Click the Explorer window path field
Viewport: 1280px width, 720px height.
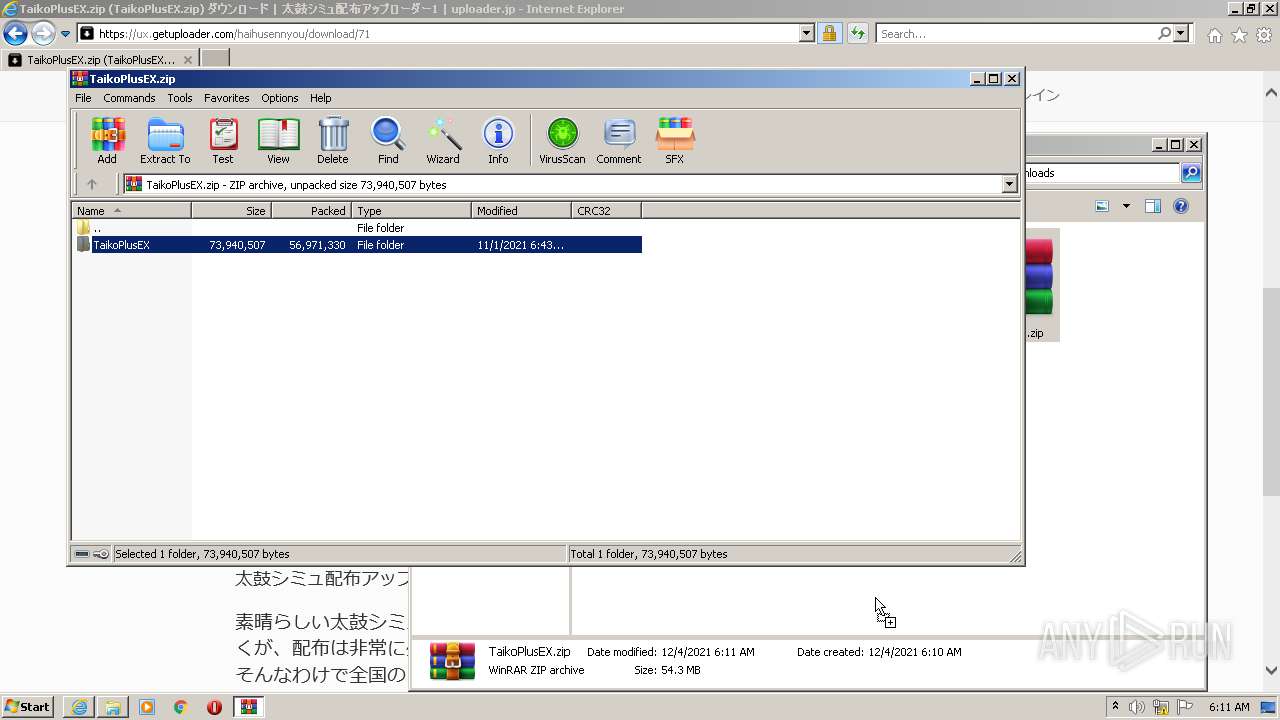[1102, 173]
